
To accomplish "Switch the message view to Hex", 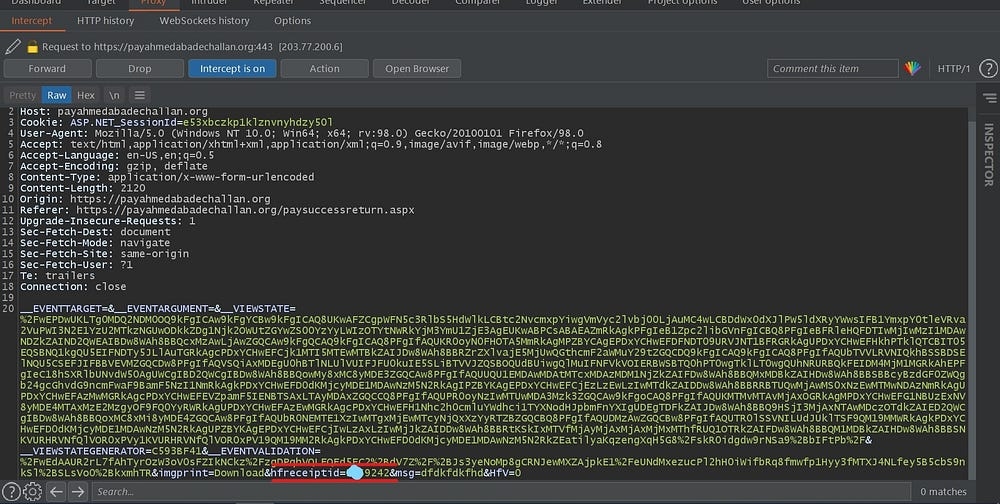I will click(86, 95).
